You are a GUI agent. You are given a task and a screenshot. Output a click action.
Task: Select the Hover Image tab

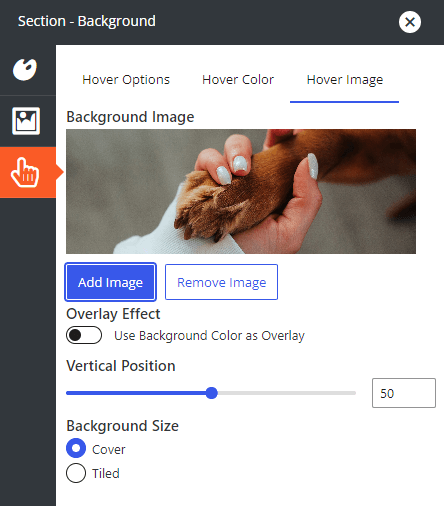click(345, 80)
